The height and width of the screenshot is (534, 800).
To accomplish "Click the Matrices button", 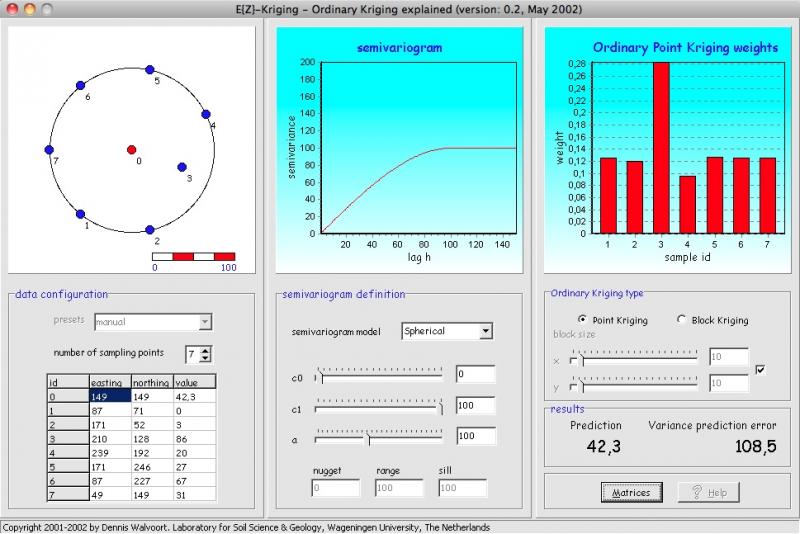I will tap(631, 492).
